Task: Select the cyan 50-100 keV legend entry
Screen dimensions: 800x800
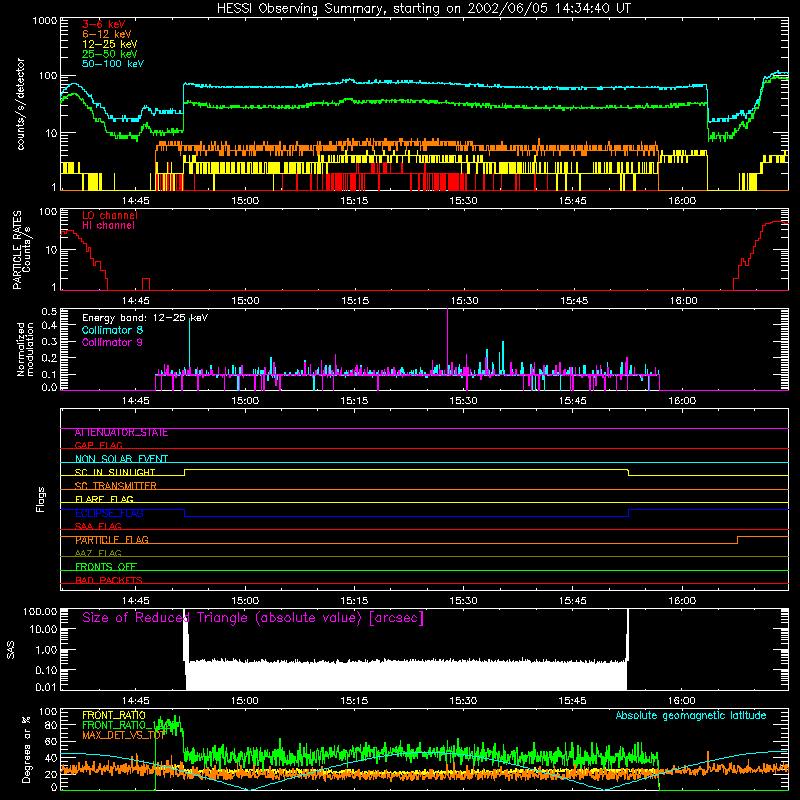Action: coord(113,64)
